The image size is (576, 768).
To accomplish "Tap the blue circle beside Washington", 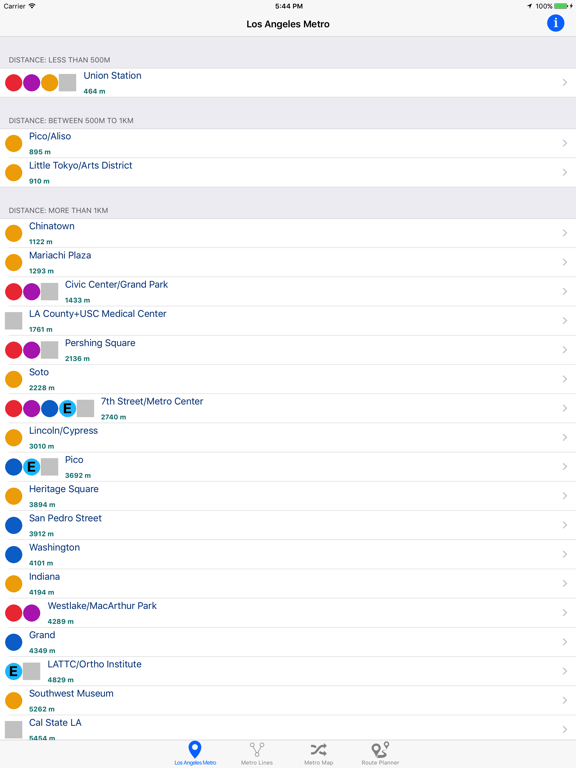I will pos(14,554).
